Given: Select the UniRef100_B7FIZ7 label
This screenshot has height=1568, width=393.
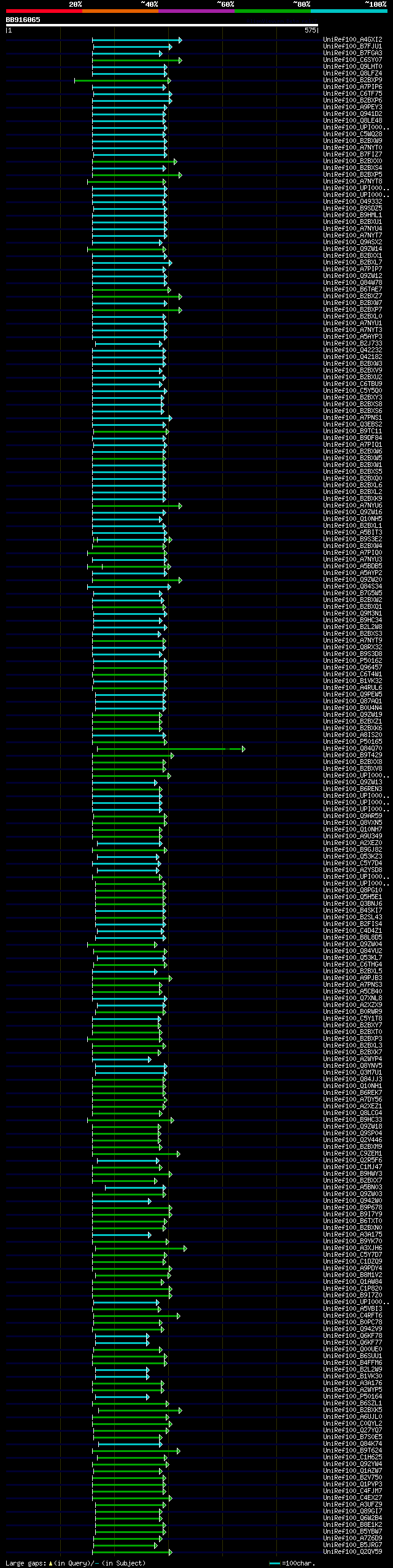Looking at the screenshot, I should click(352, 155).
